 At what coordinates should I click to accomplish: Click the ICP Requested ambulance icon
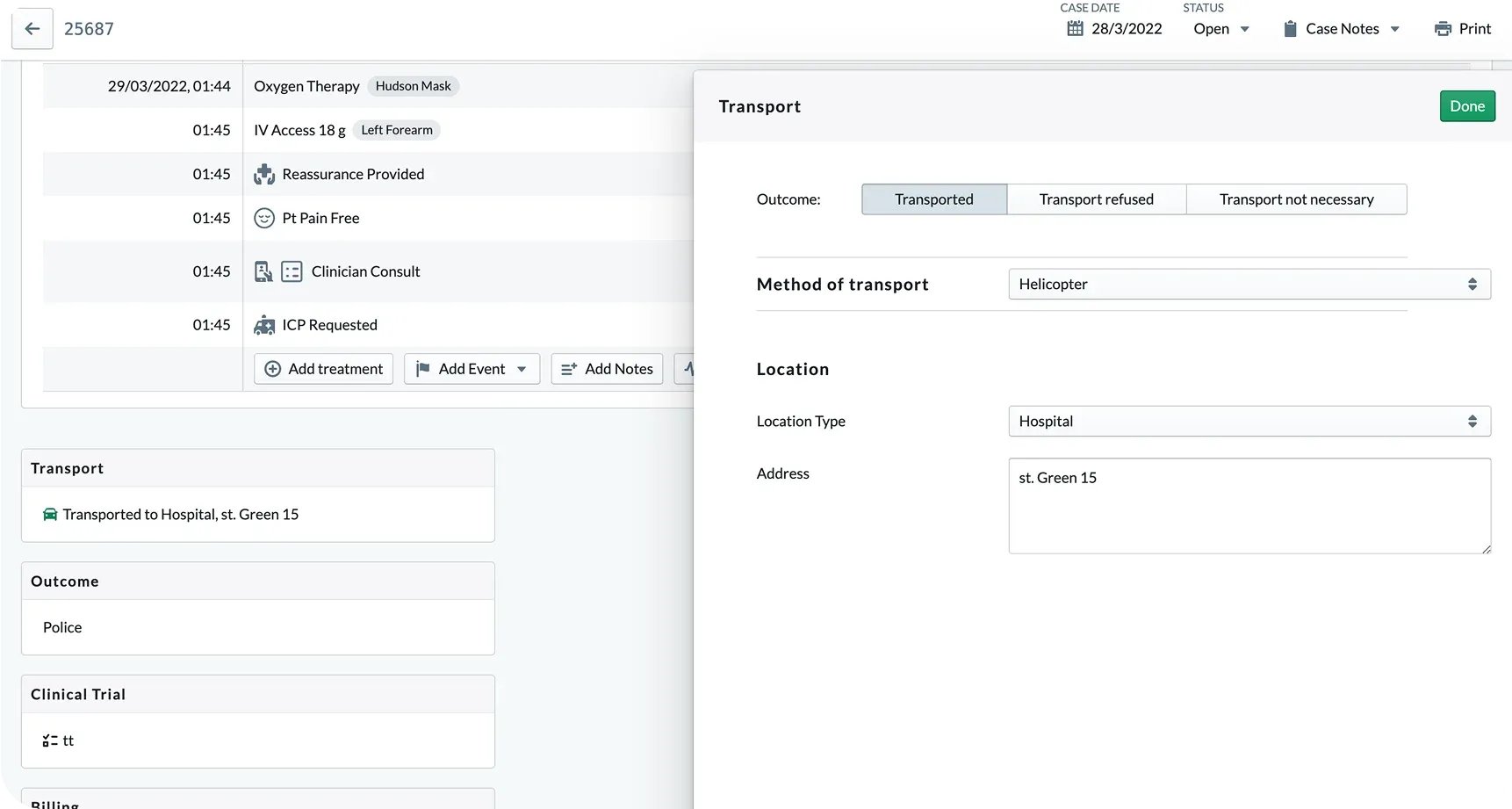click(x=264, y=325)
